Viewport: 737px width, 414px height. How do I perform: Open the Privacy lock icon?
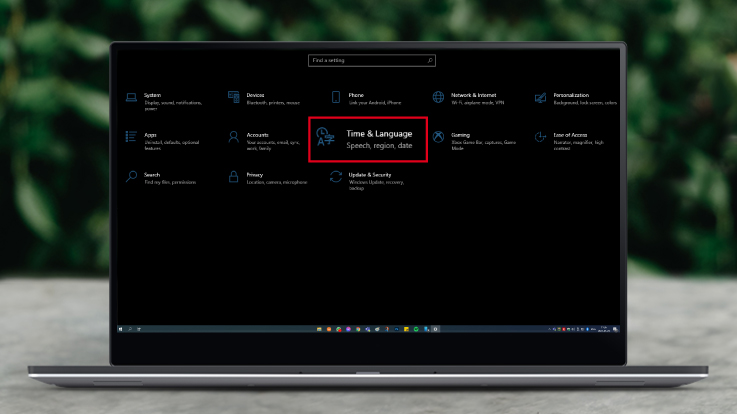tap(233, 176)
